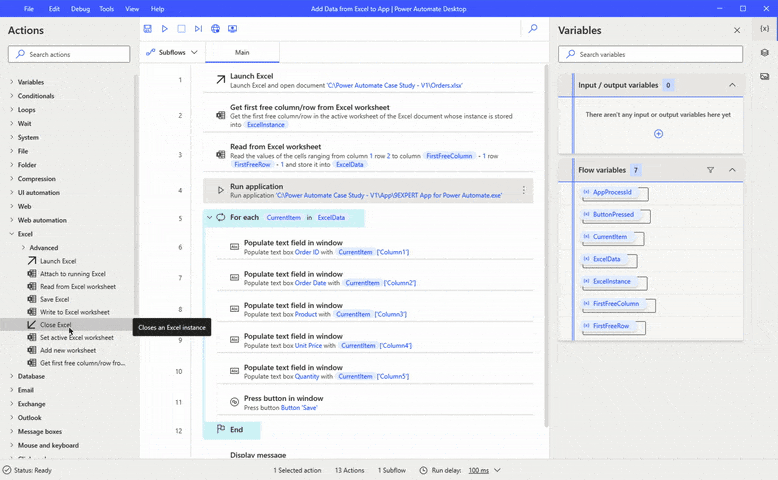Viewport: 778px width, 480px height.
Task: Expand the Web automation actions group
Action: click(x=11, y=220)
